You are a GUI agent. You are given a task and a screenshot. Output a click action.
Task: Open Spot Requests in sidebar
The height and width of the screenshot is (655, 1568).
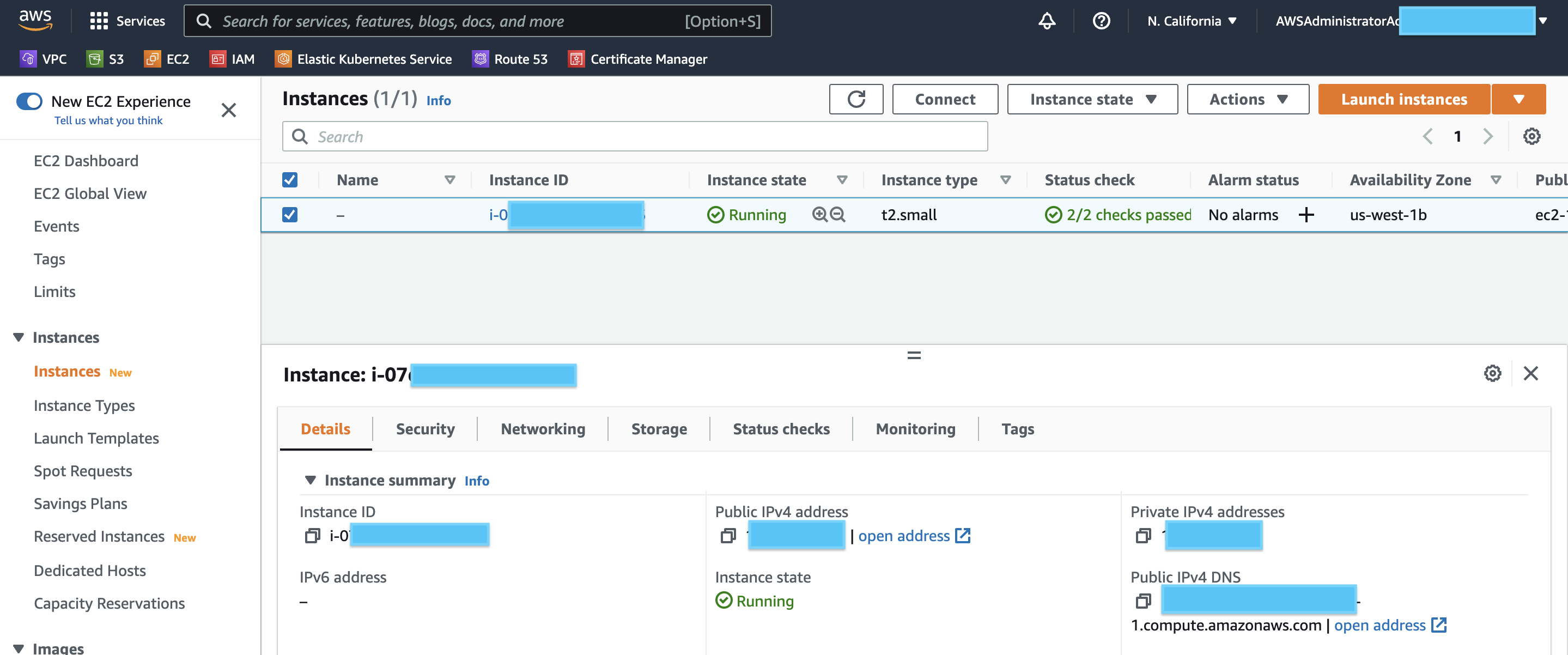83,471
